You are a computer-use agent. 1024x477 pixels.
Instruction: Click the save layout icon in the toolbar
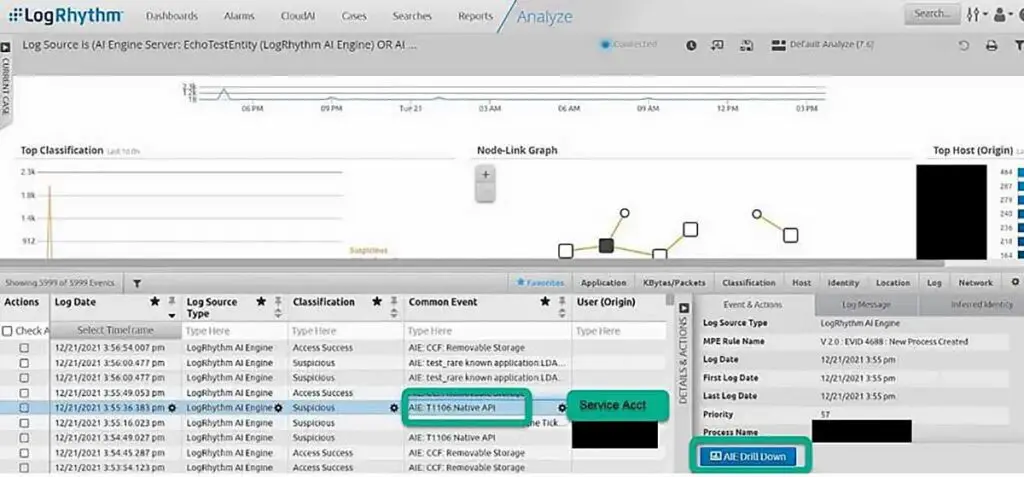(746, 46)
